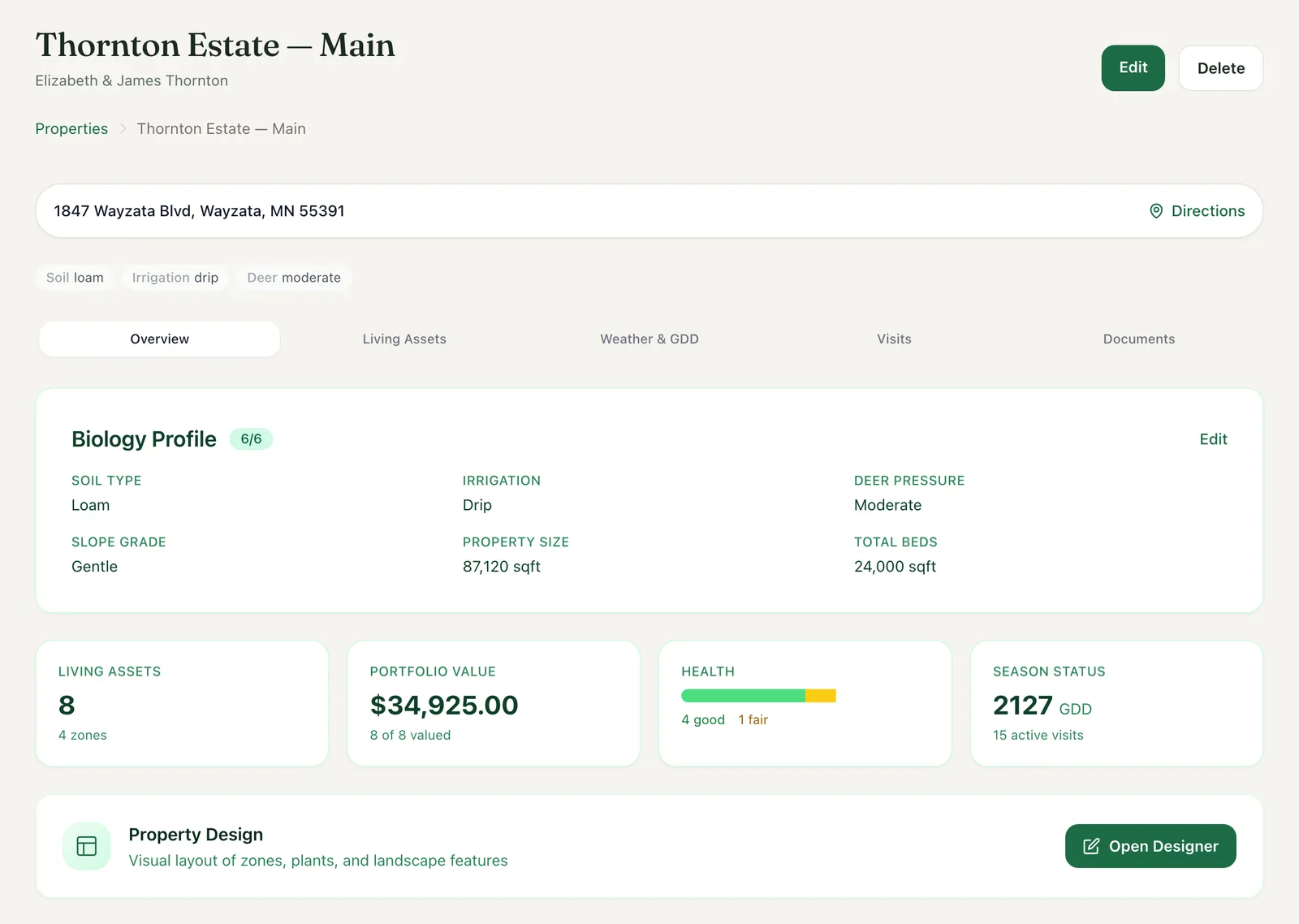Click the address field 1847 Wayzata Blvd

click(x=649, y=211)
